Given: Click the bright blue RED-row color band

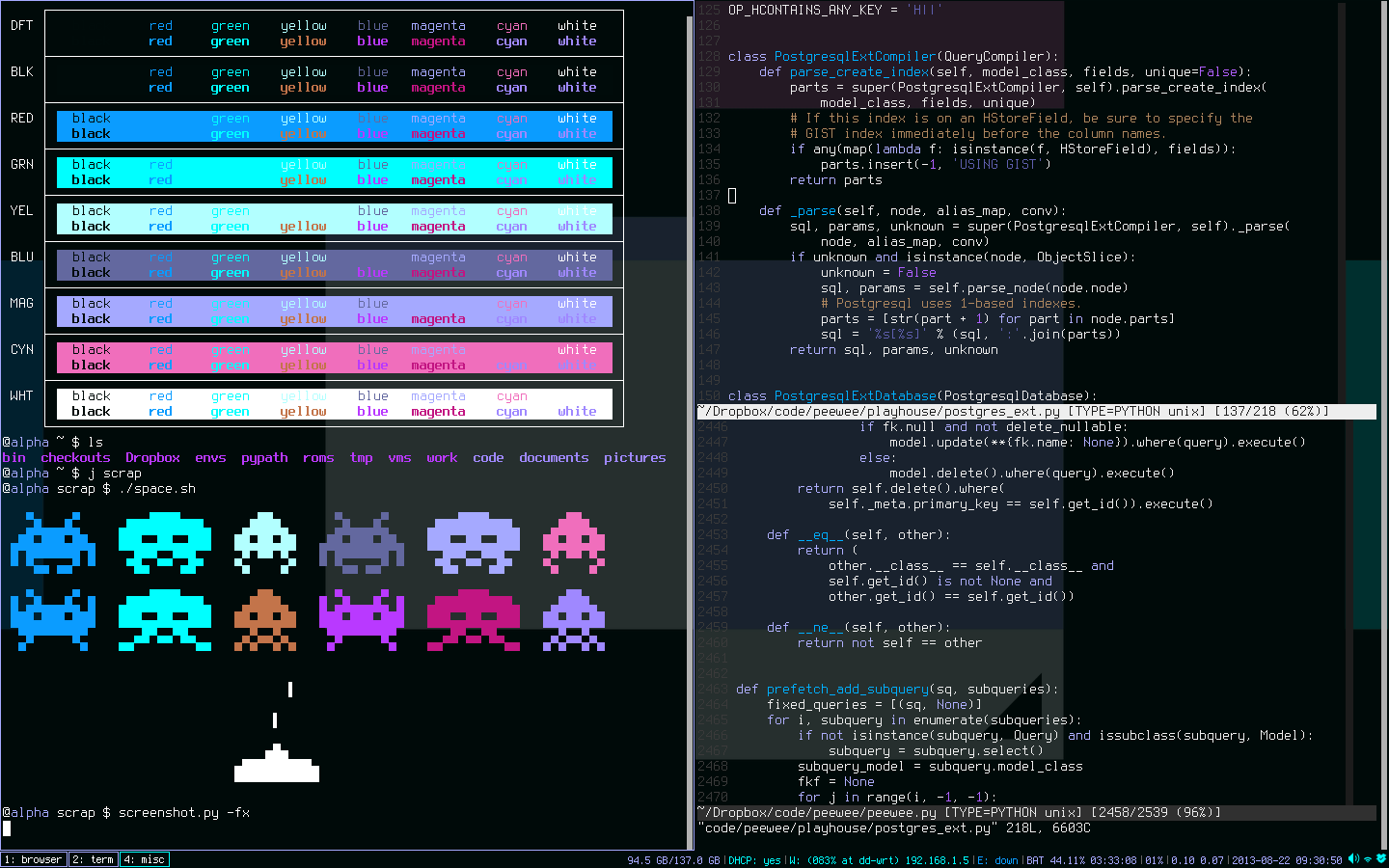Looking at the screenshot, I should (x=335, y=126).
